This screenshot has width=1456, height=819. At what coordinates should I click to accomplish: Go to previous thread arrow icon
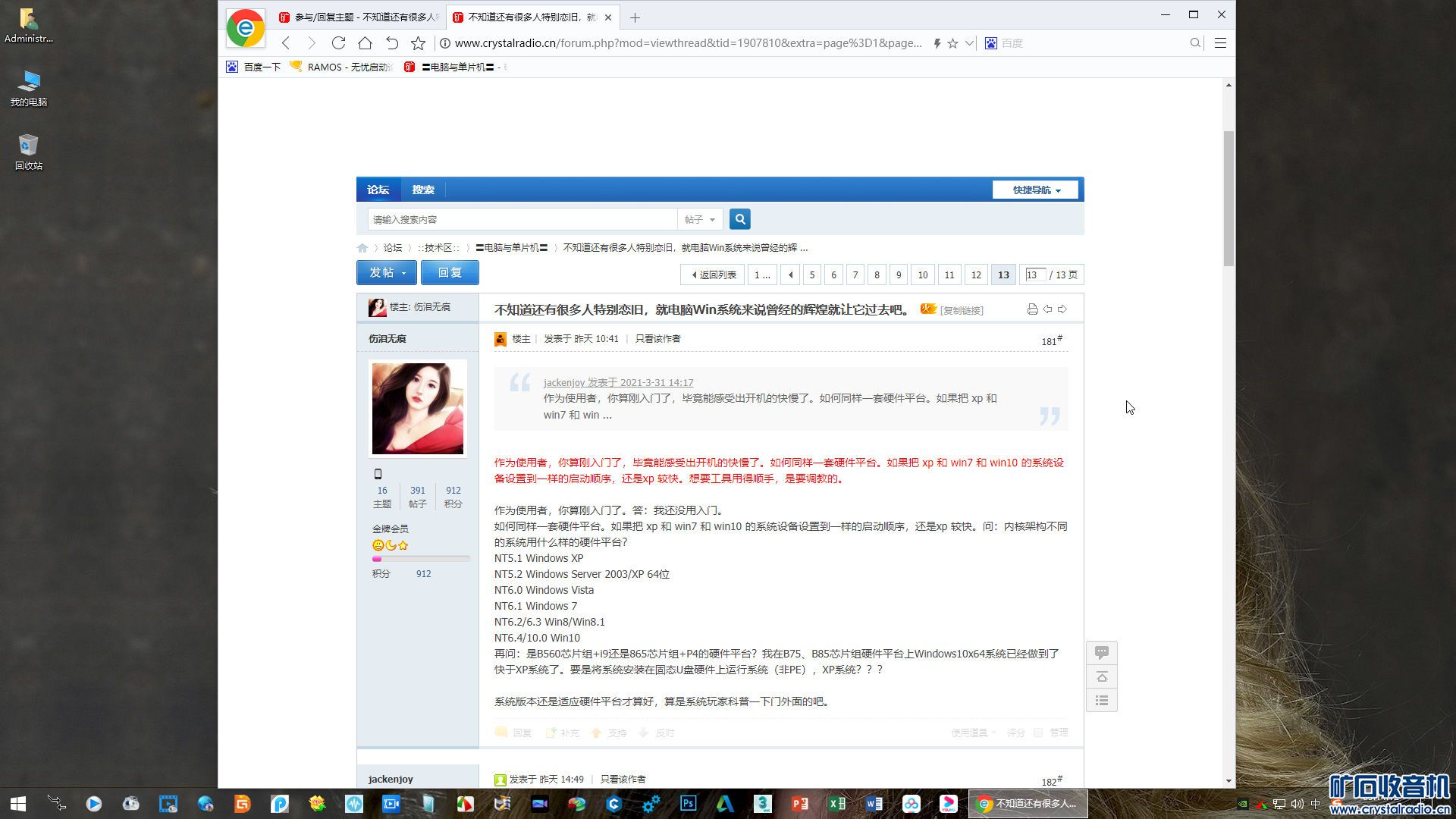(x=1047, y=309)
